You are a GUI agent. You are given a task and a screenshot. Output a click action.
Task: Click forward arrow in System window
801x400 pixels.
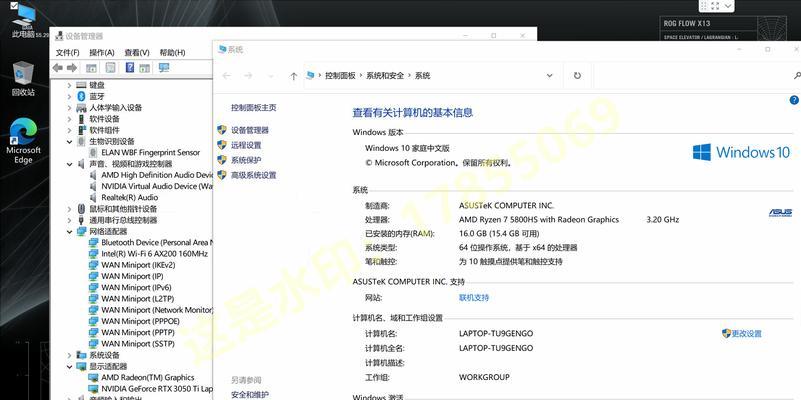[x=248, y=76]
